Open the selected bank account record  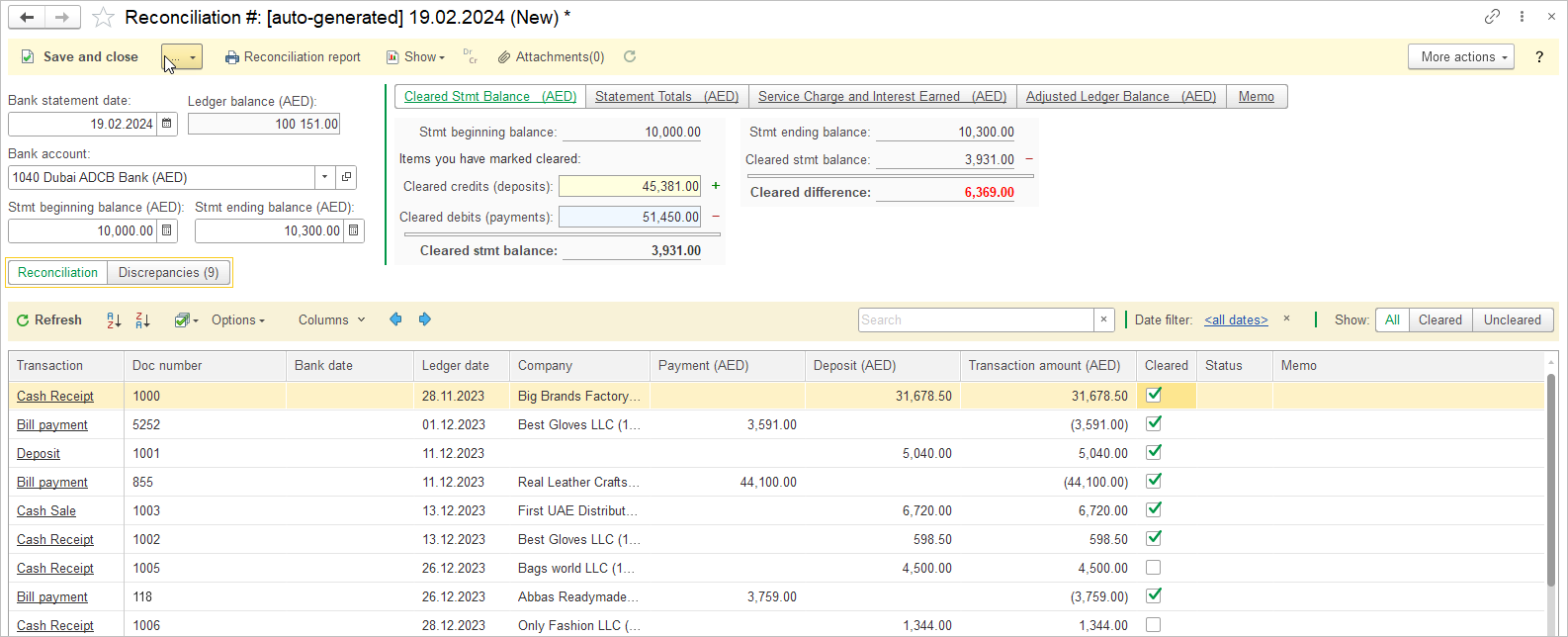tap(346, 177)
